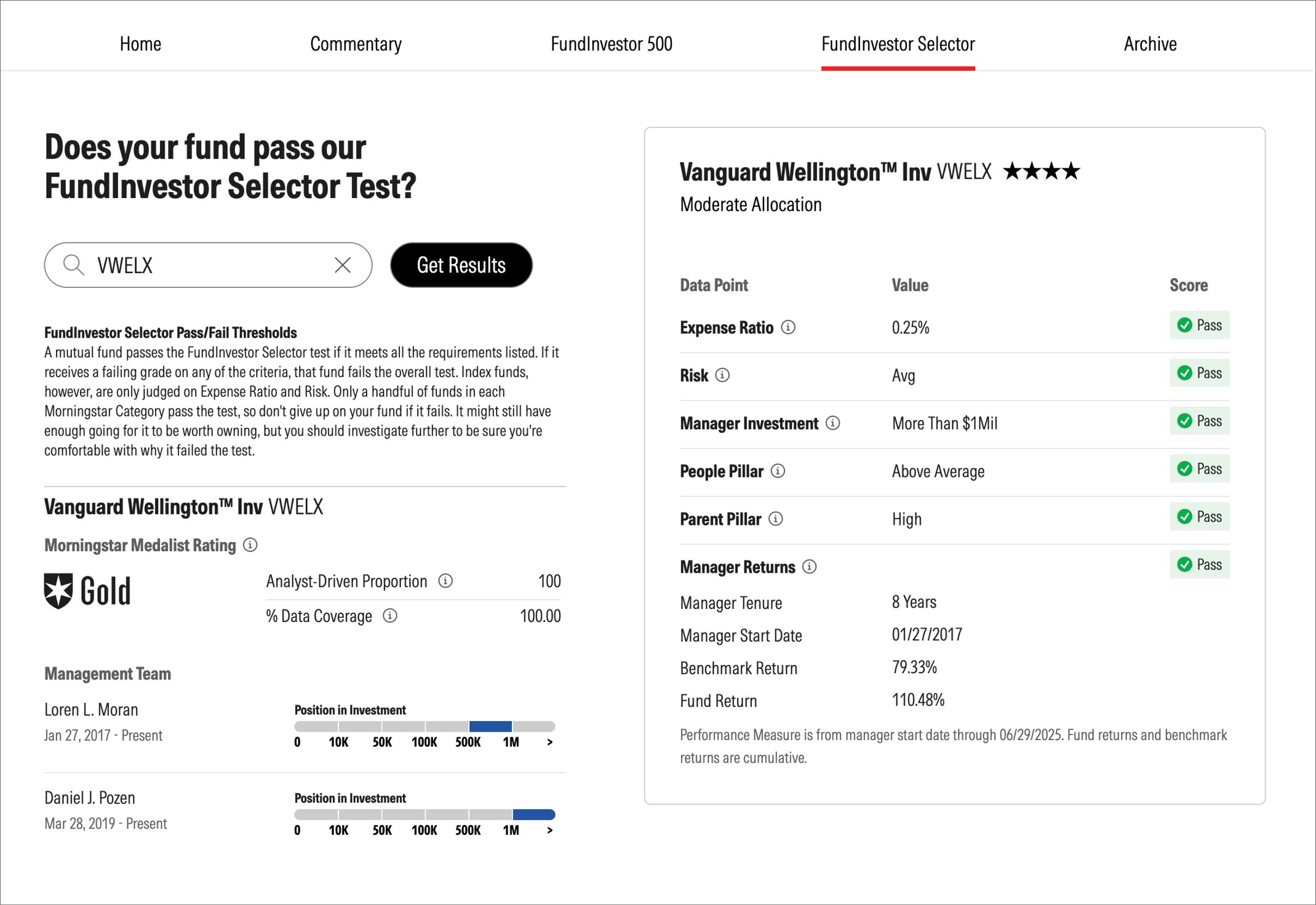This screenshot has width=1316, height=905.
Task: Click into the fund ticker search field
Action: point(197,265)
